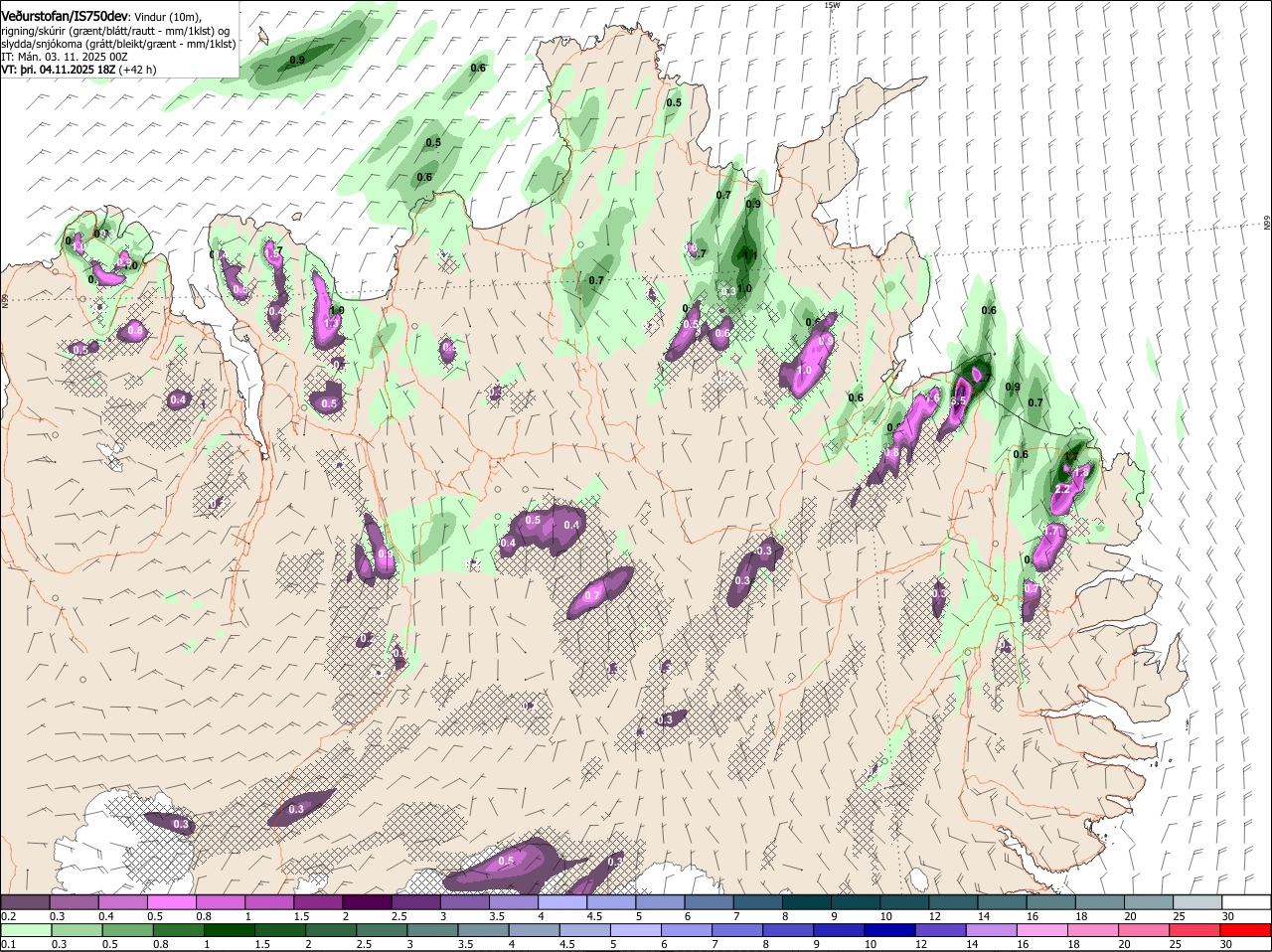The width and height of the screenshot is (1272, 952).
Task: Click the lavender 4.5 mm snow legend swatch
Action: pos(611,901)
